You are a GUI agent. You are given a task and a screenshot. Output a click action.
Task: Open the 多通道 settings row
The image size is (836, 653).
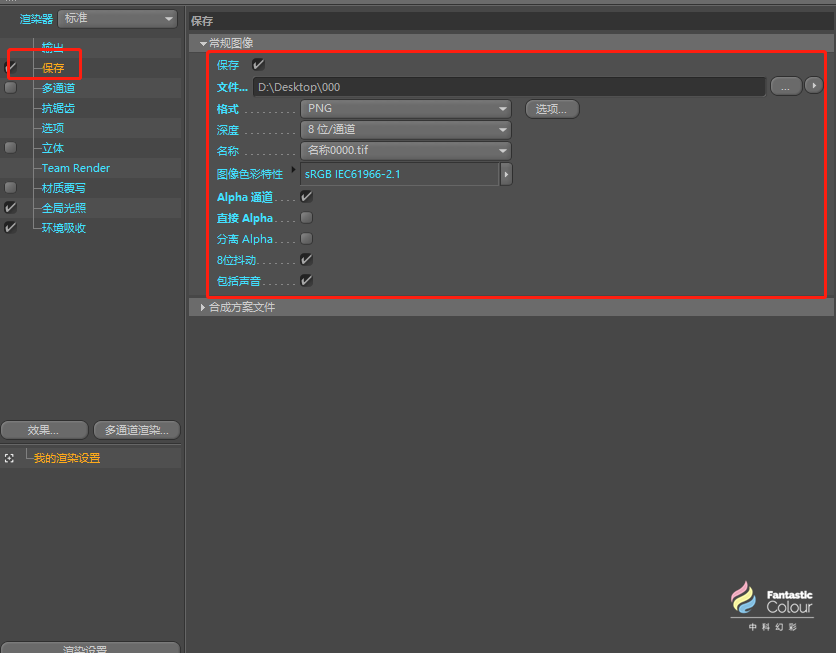[58, 88]
